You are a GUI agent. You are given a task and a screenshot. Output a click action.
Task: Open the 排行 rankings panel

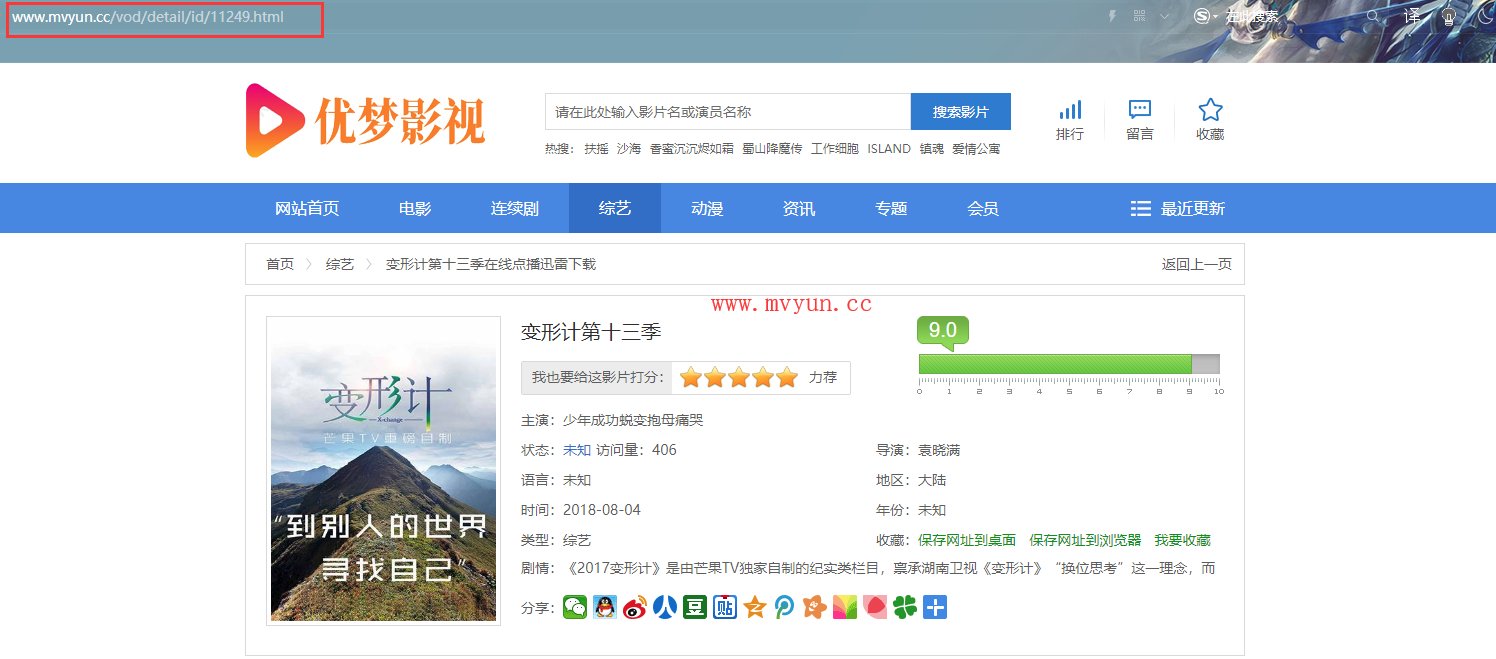1069,118
